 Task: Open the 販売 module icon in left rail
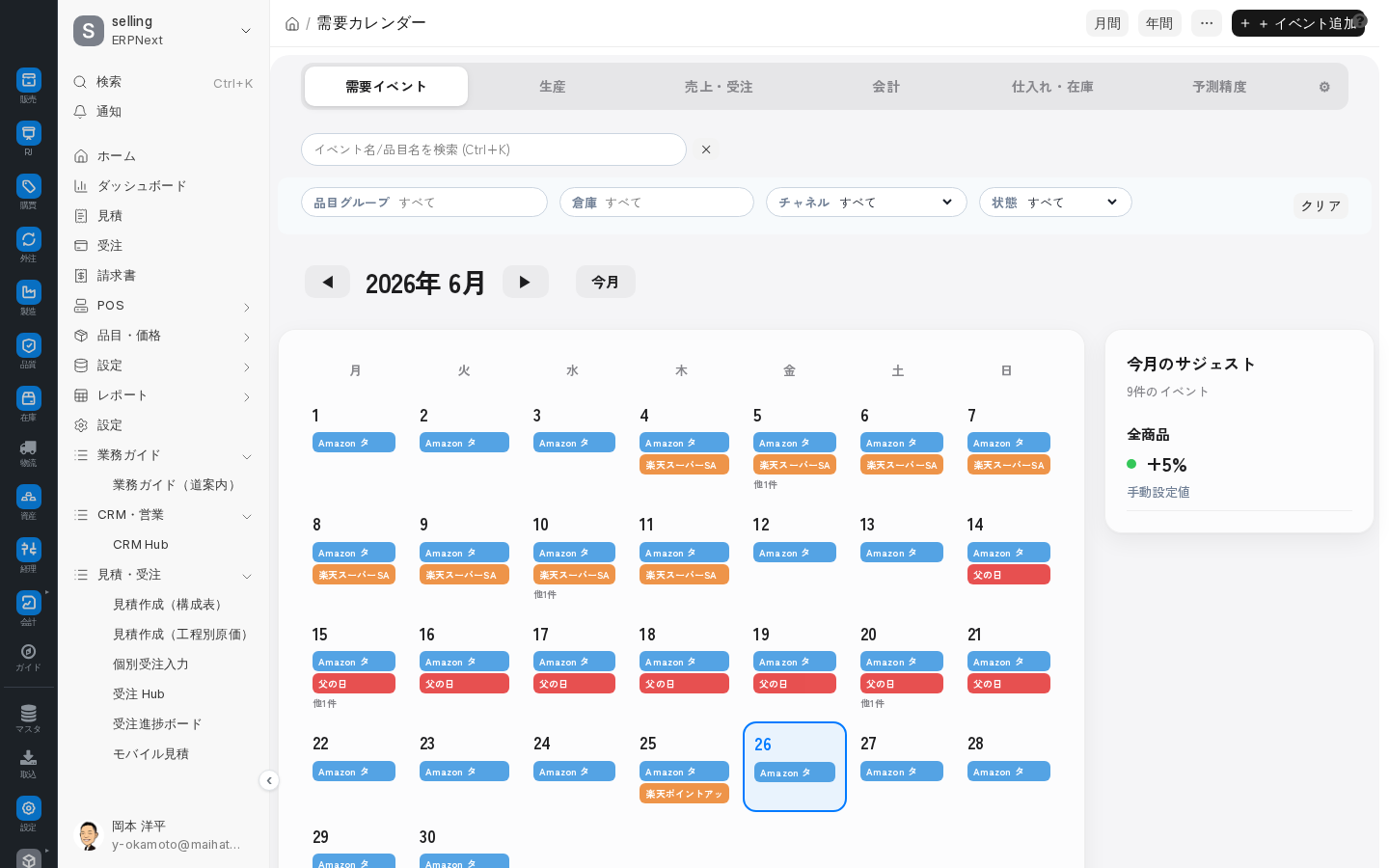[28, 80]
